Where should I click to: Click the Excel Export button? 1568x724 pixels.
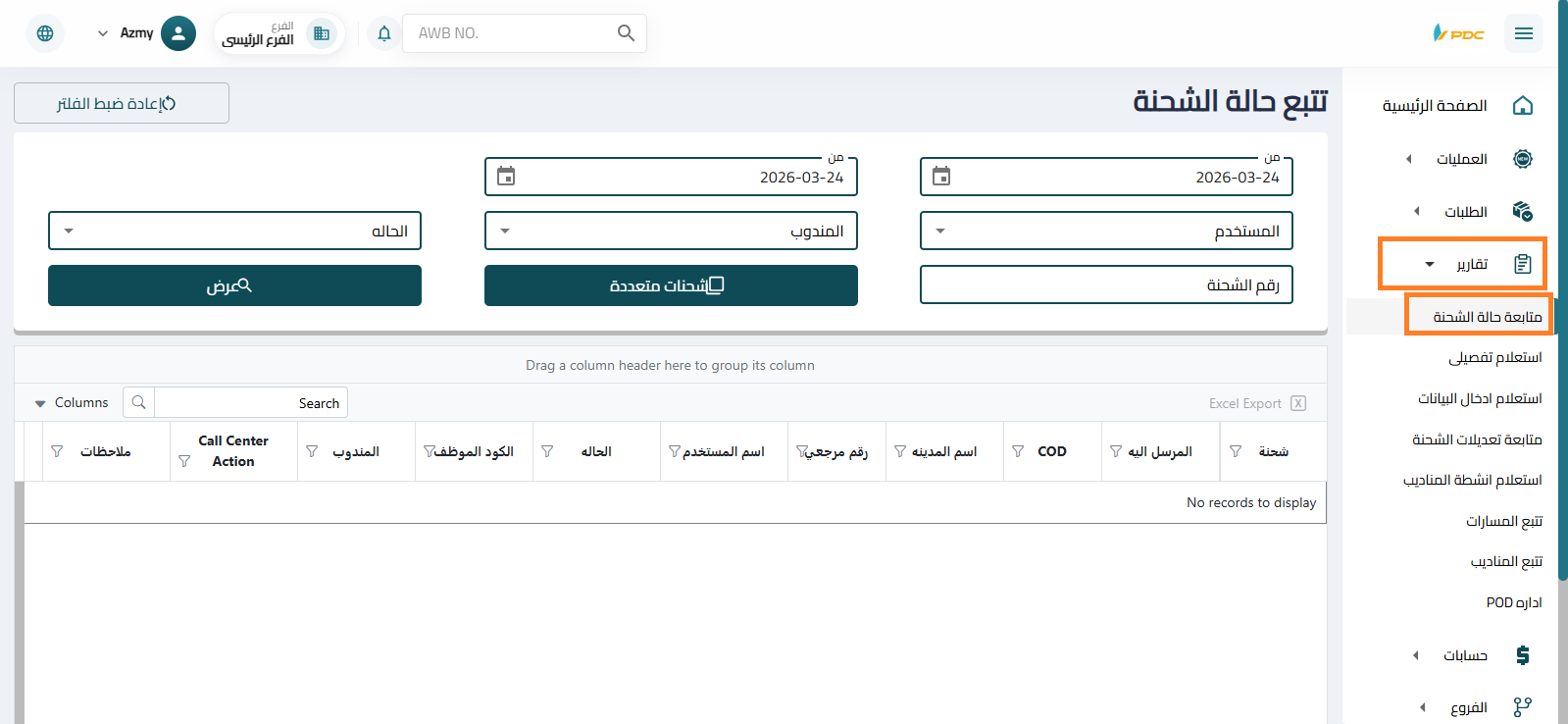click(x=1257, y=403)
